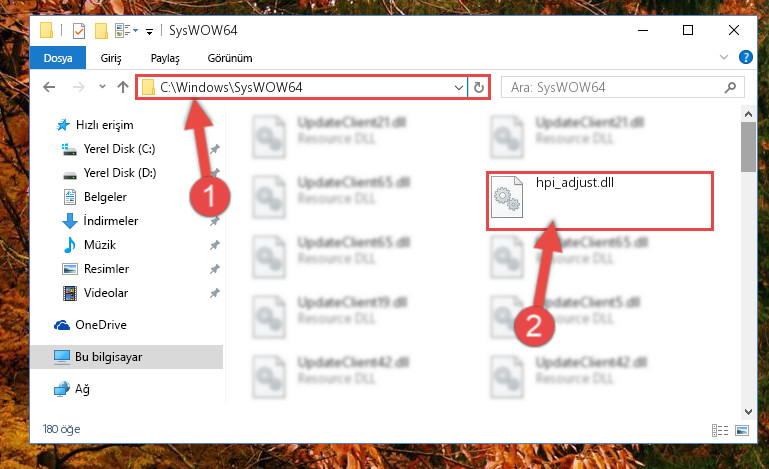The image size is (769, 469).
Task: Open İndirmeler in quick access
Action: point(110,221)
